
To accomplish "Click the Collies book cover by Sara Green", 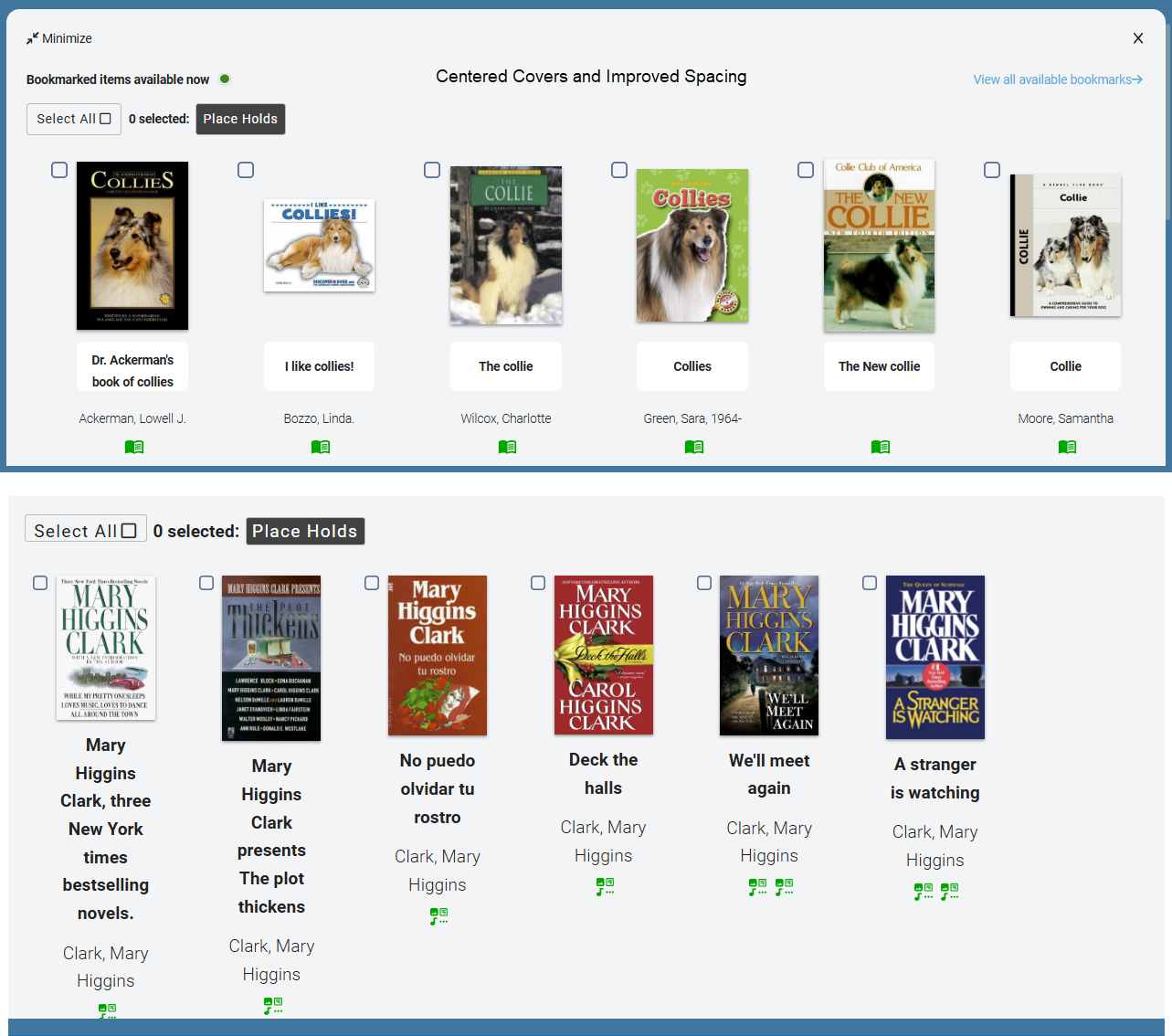I will pos(692,246).
